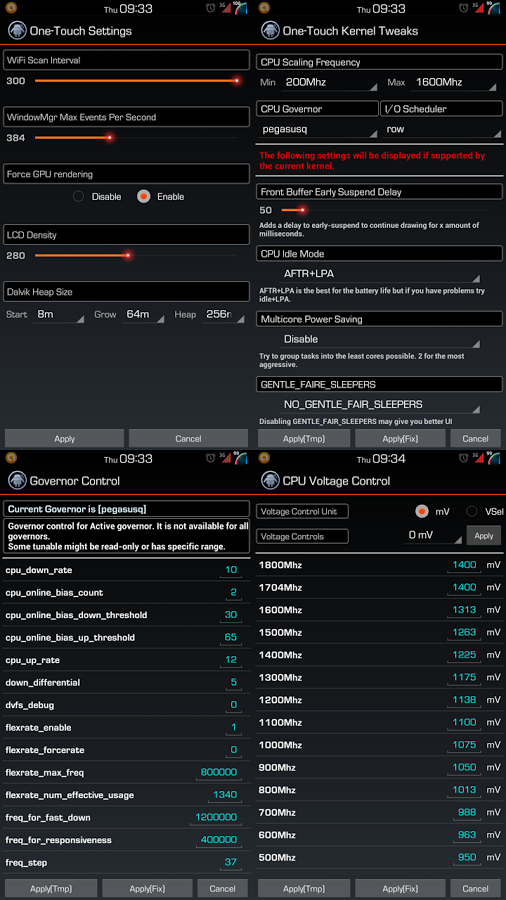Tap the CPU Voltage Control app icon
The image size is (506, 900).
(270, 480)
